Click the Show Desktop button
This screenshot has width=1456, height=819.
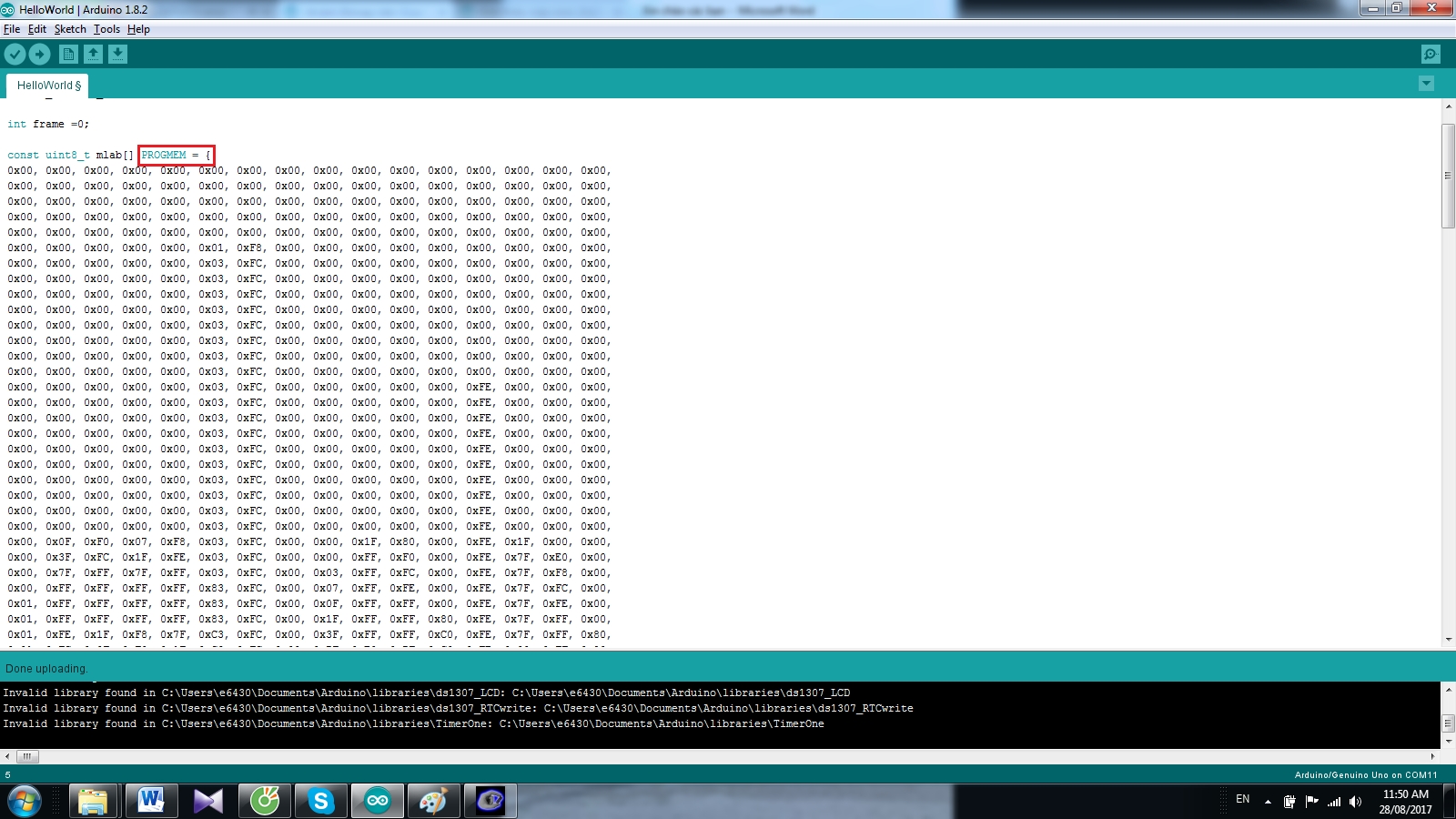point(1450,802)
